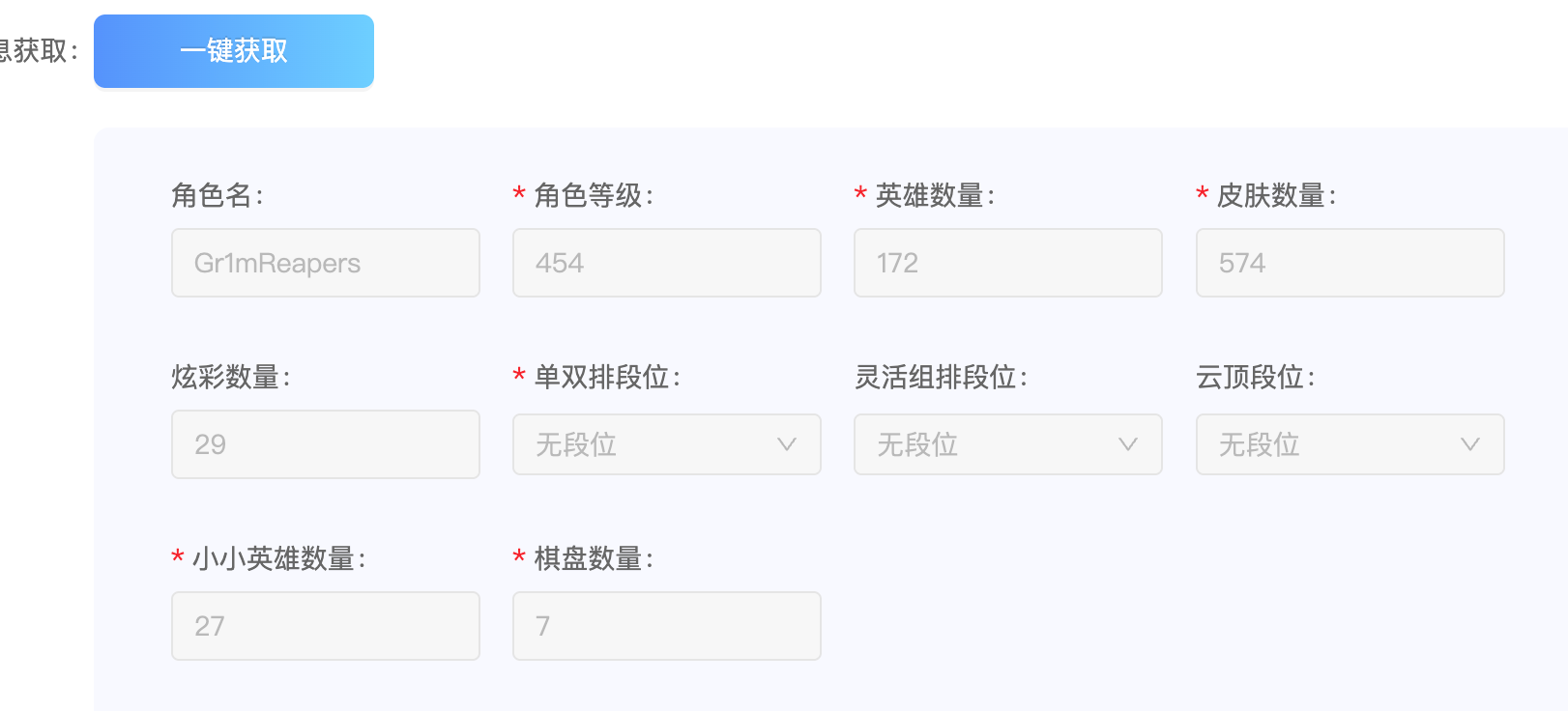Click the chevron arrow in 灵活组排段位 select
Screen dimensions: 1568x711
[x=1128, y=444]
